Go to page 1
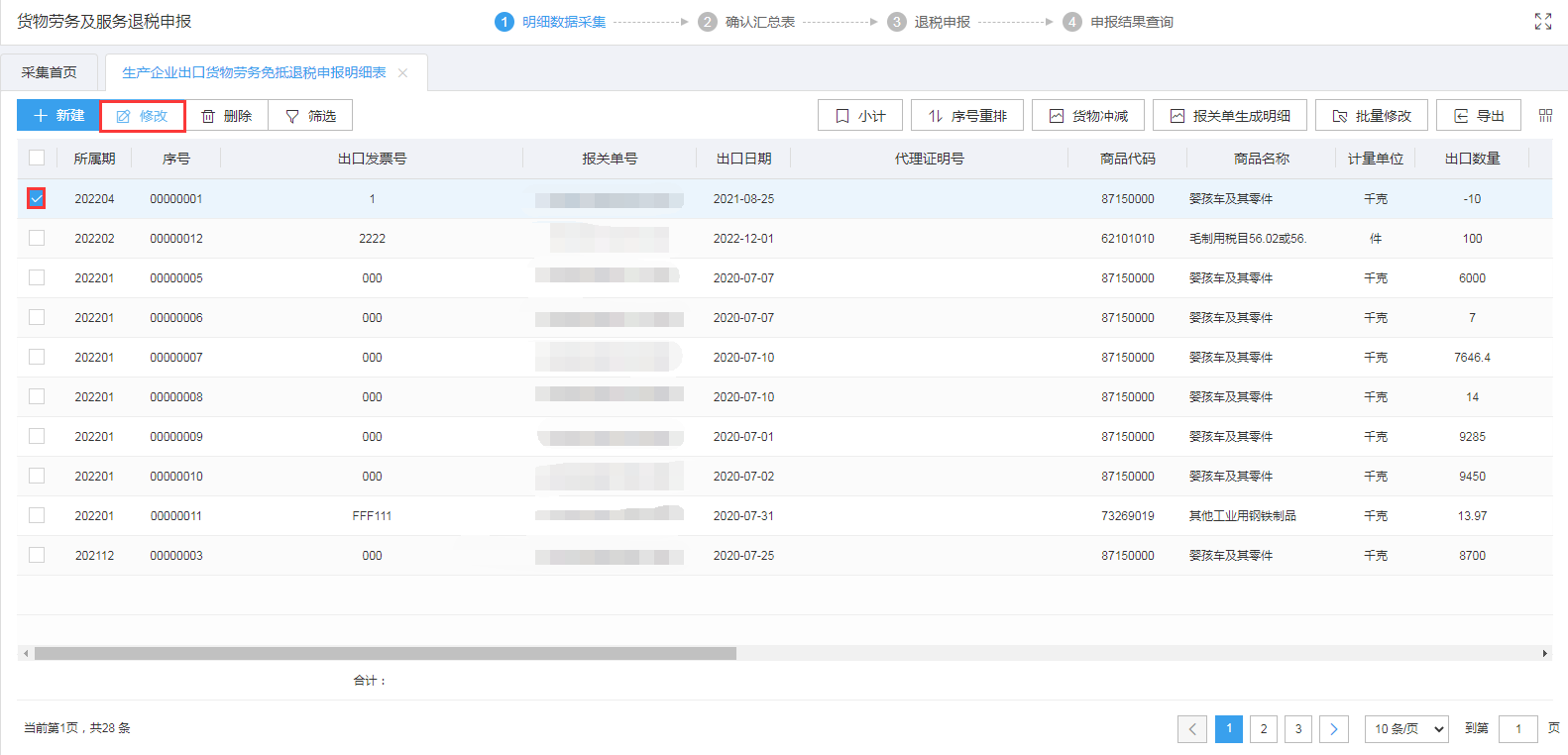This screenshot has width=1568, height=755. [1229, 729]
